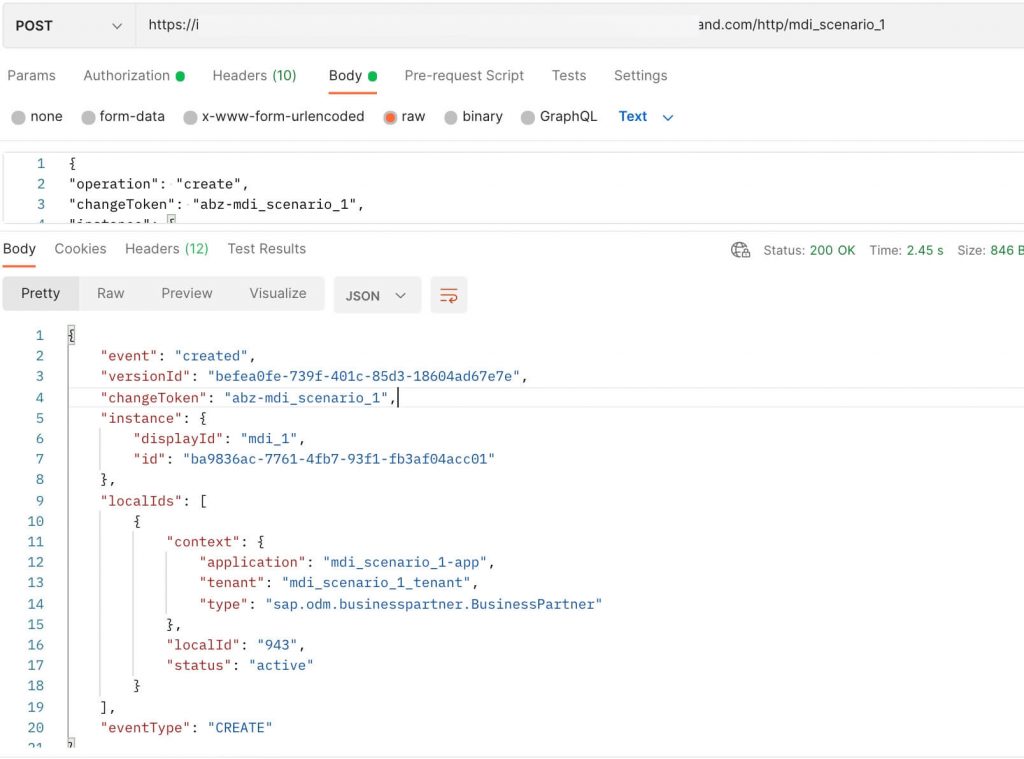1024x759 pixels.
Task: Open the request Headers (10) tab
Action: 254,76
